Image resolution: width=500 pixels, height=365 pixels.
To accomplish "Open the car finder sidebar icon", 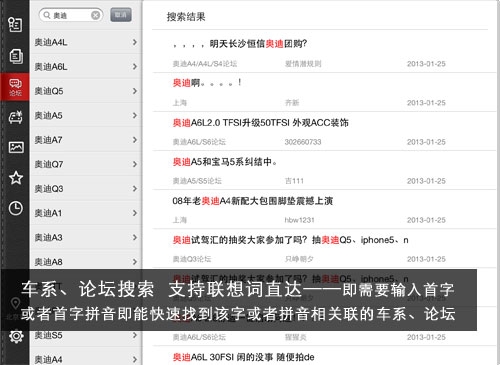I will (x=15, y=117).
